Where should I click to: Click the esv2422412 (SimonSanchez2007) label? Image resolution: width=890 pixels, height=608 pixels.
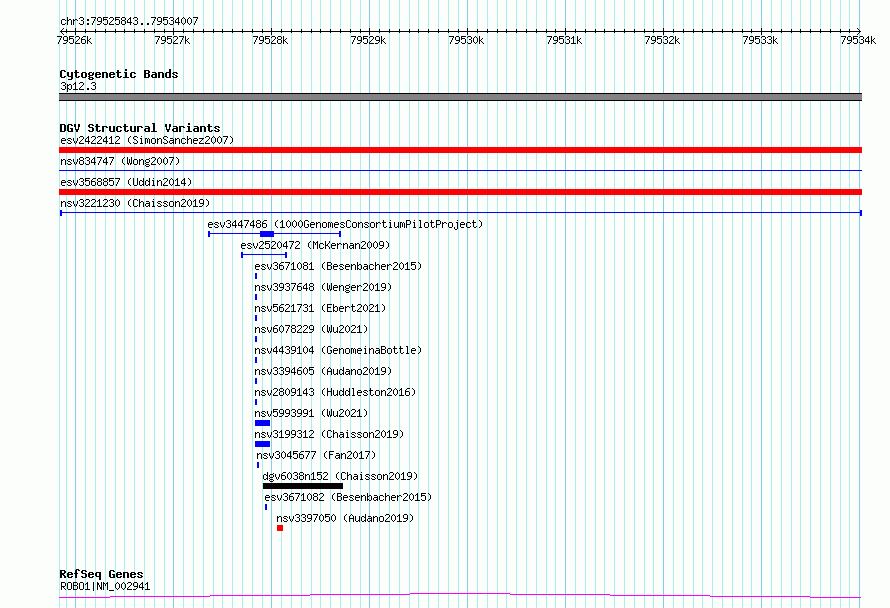click(147, 140)
